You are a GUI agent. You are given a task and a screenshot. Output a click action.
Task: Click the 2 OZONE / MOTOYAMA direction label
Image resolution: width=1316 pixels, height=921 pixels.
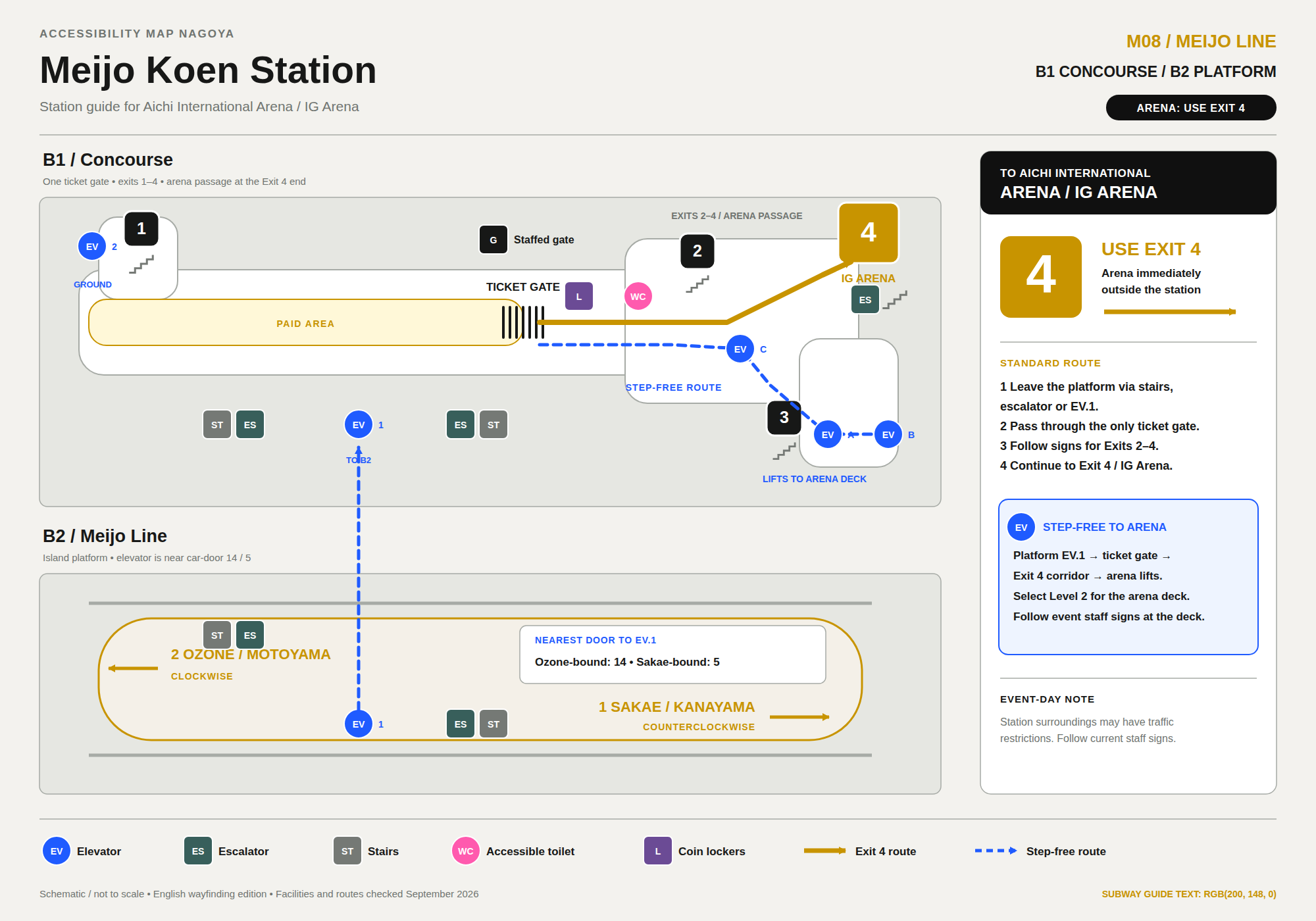point(251,655)
